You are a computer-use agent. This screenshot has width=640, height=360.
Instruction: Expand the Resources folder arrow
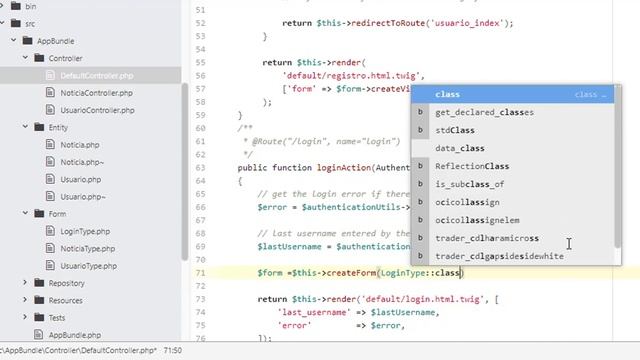25,300
